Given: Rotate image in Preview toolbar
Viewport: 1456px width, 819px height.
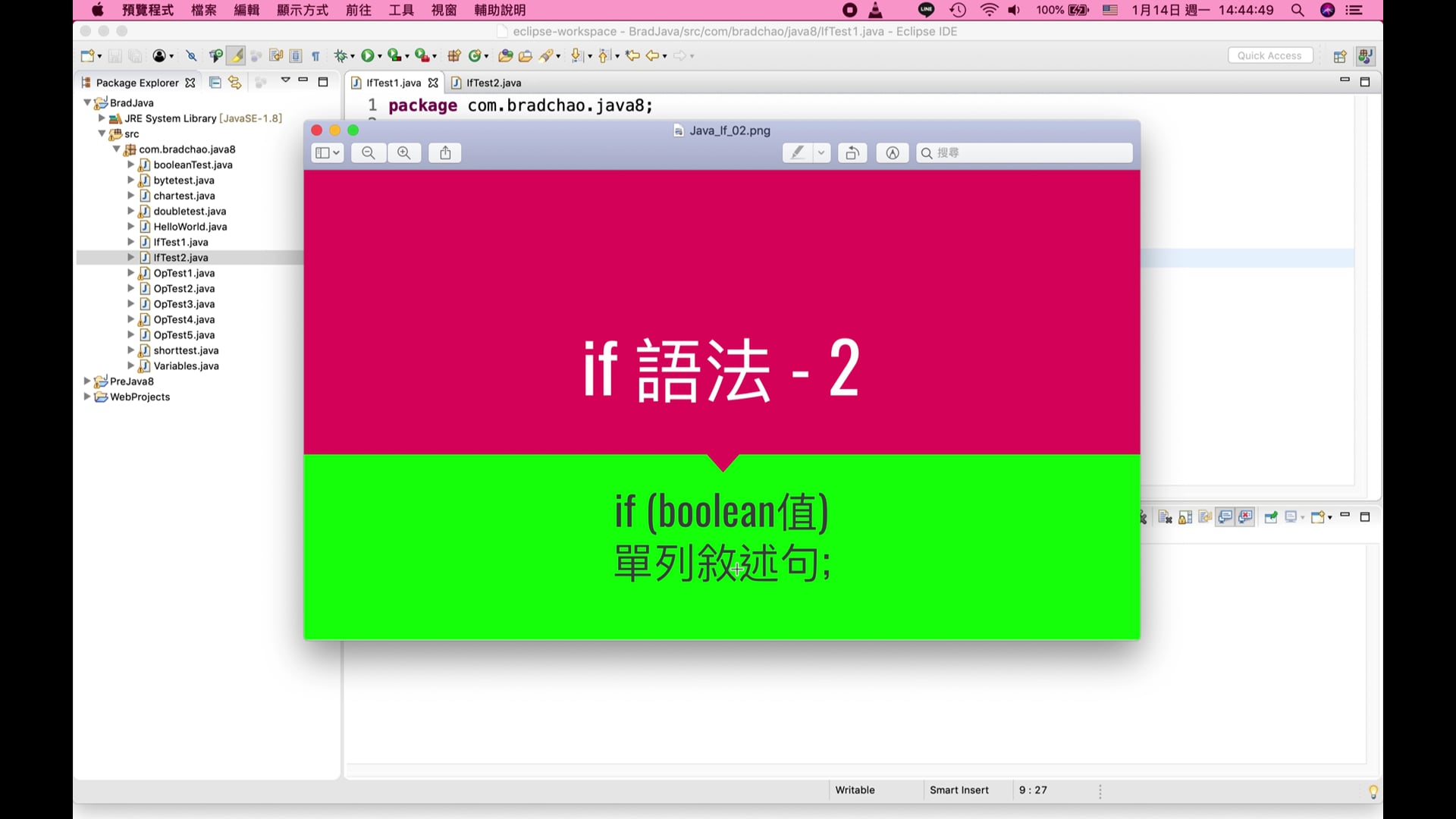Looking at the screenshot, I should 852,153.
